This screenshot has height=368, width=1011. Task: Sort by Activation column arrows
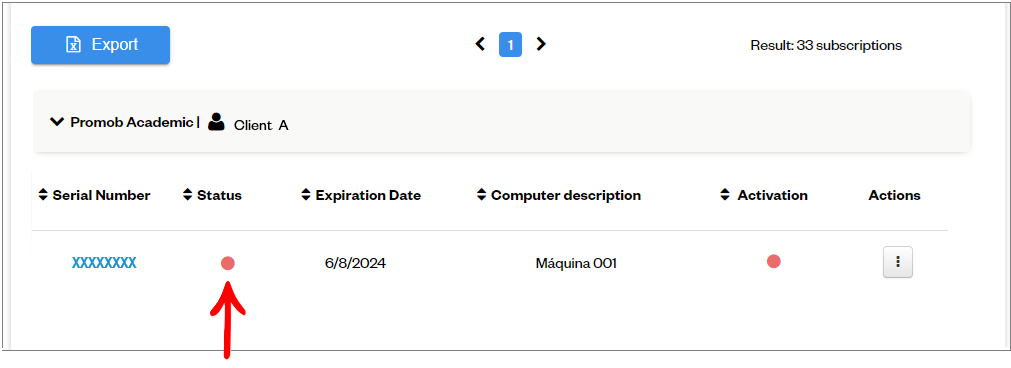725,195
